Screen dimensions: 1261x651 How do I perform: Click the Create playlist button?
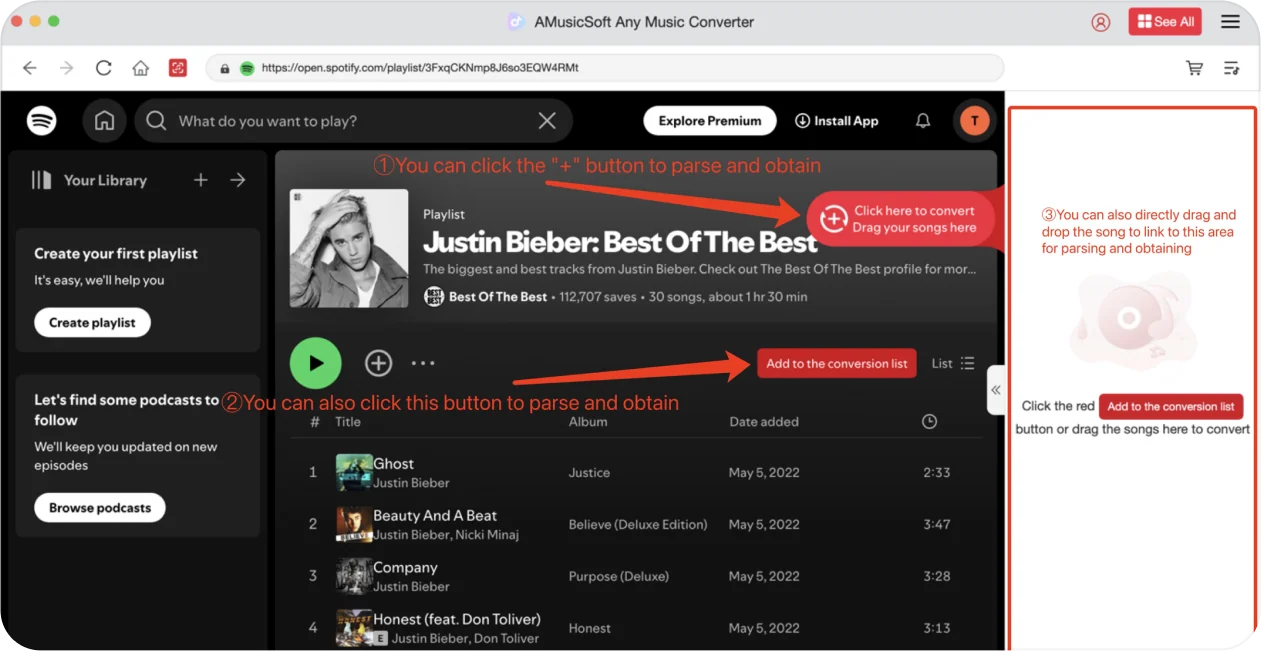pyautogui.click(x=92, y=323)
